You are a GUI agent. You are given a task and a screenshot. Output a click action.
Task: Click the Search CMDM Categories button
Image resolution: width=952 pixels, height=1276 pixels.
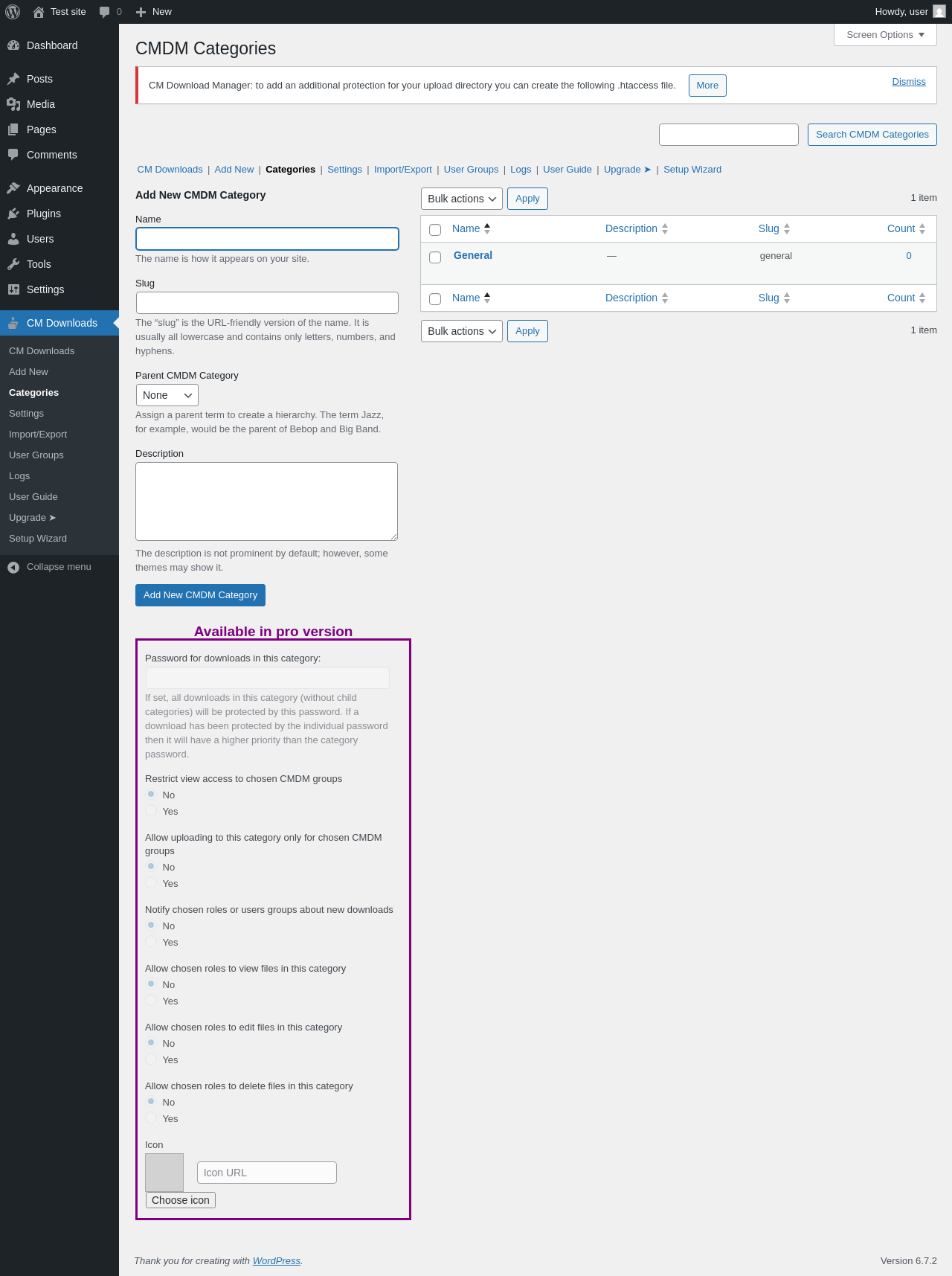point(872,135)
